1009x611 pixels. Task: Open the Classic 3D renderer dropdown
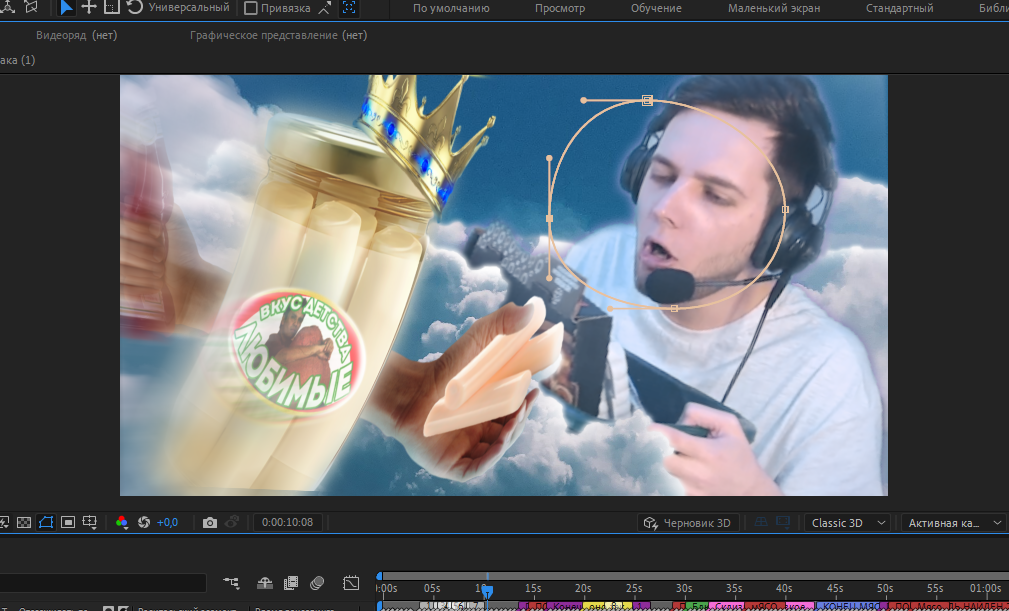click(x=847, y=523)
